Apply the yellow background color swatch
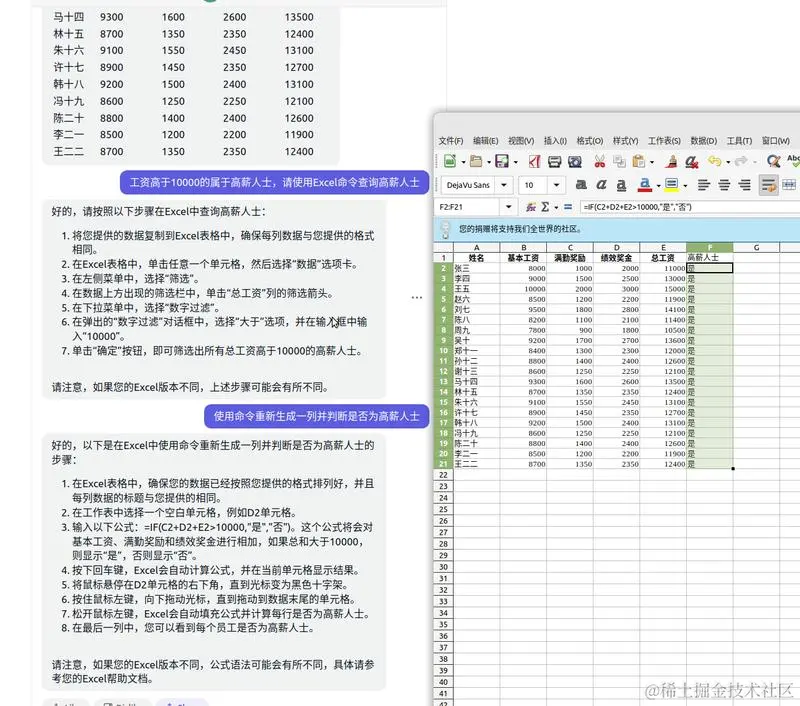Viewport: 800px width, 706px height. coord(671,185)
